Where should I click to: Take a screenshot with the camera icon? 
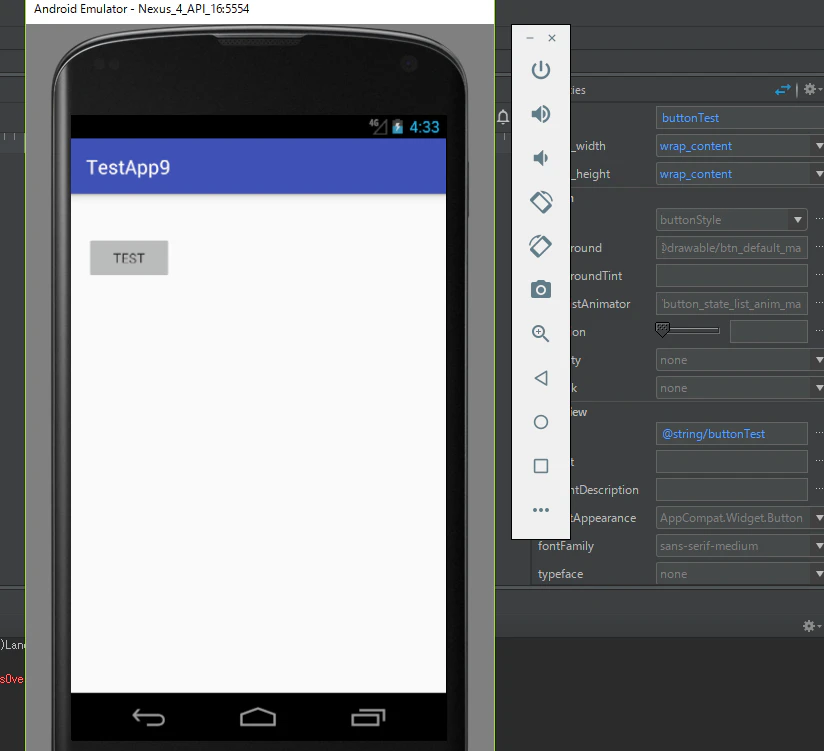coord(541,290)
